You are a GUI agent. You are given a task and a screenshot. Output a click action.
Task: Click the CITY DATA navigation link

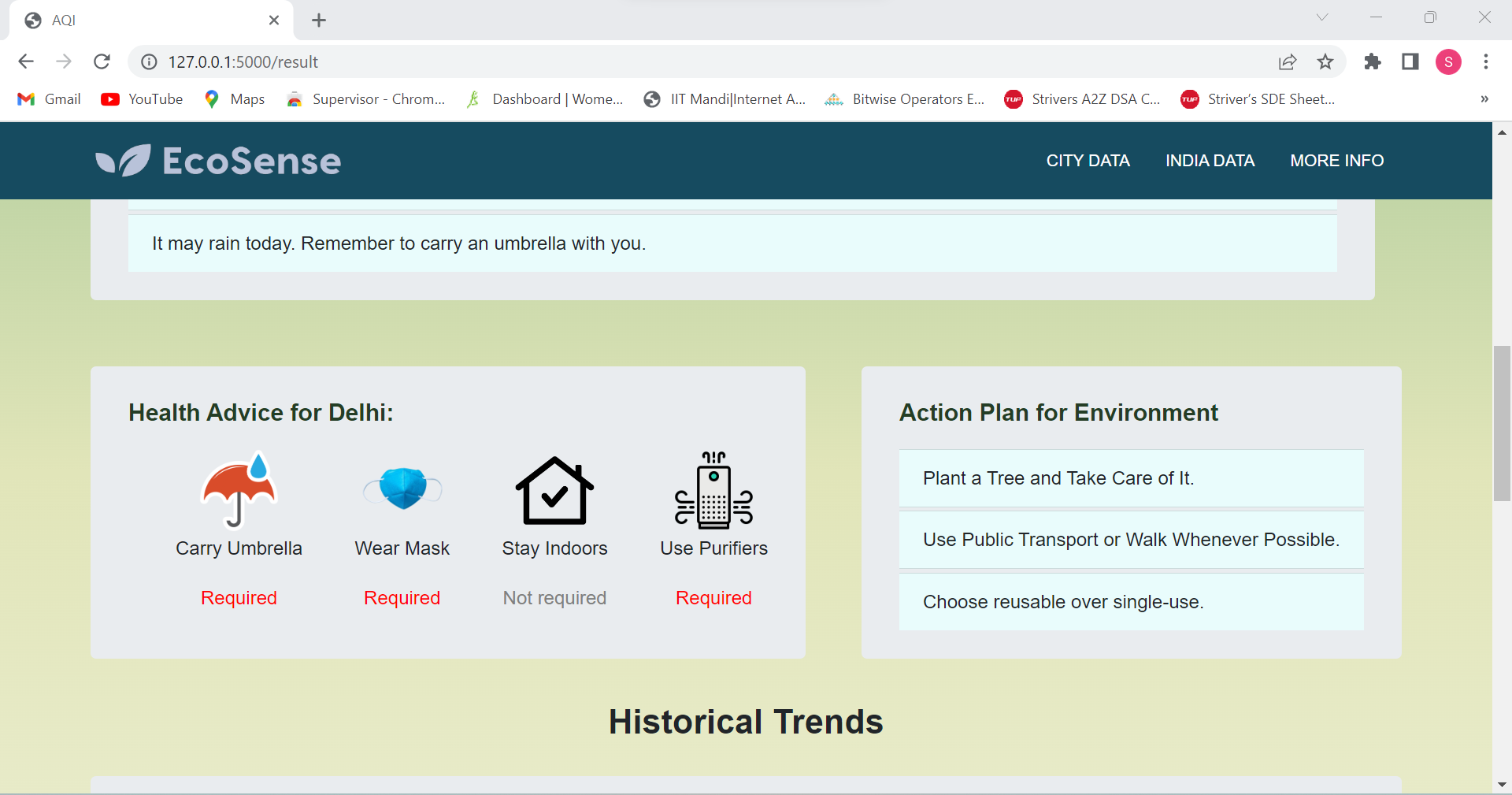click(x=1088, y=160)
